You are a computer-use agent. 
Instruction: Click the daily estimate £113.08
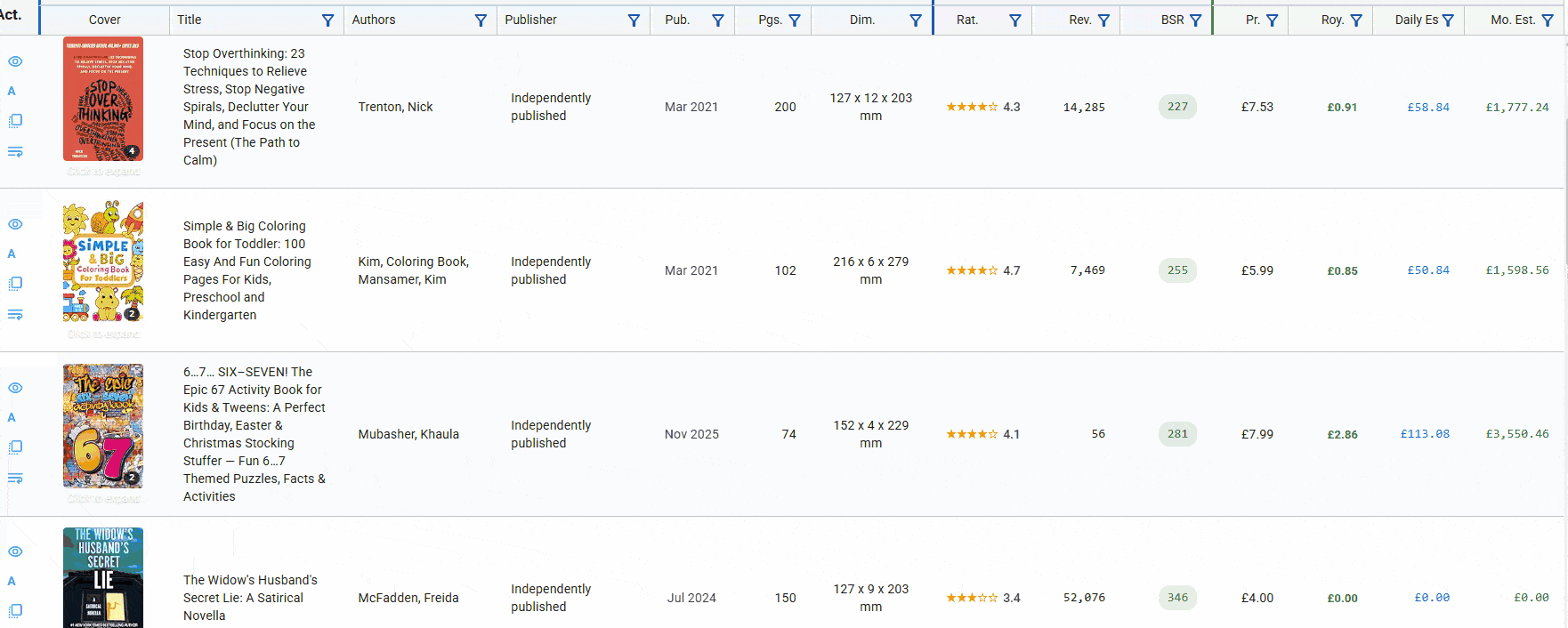pyautogui.click(x=1425, y=434)
